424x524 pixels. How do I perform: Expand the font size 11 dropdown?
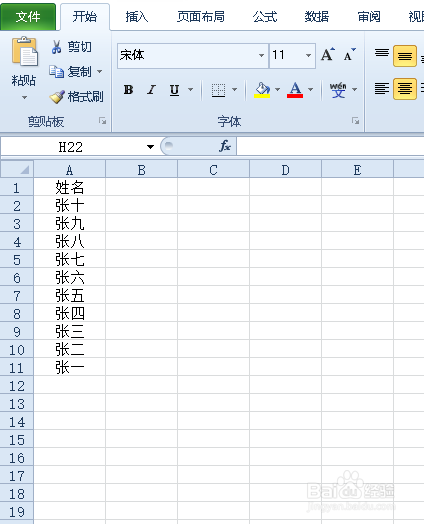(308, 55)
